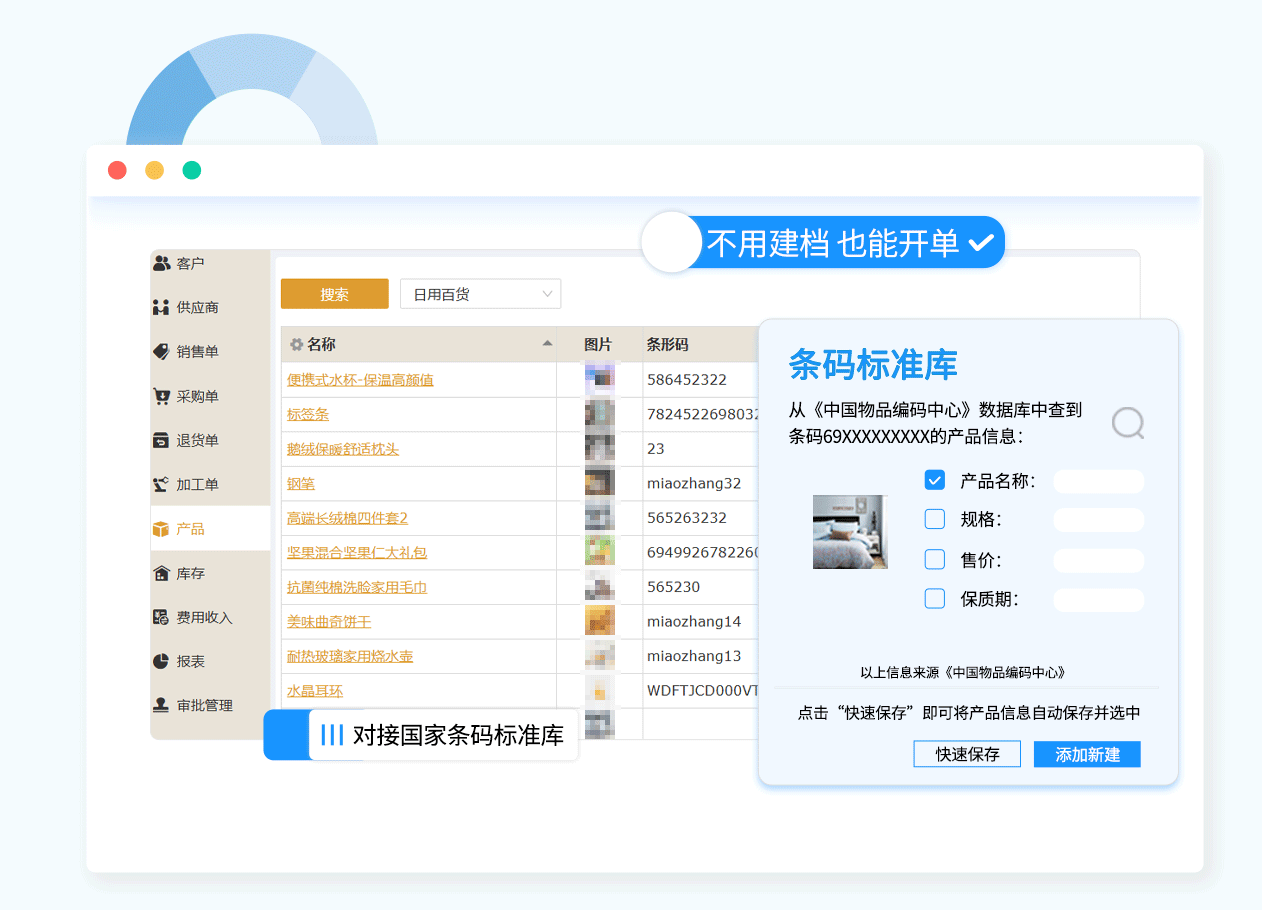1262x910 pixels.
Task: Click the 退货单 returns icon
Action: [161, 440]
